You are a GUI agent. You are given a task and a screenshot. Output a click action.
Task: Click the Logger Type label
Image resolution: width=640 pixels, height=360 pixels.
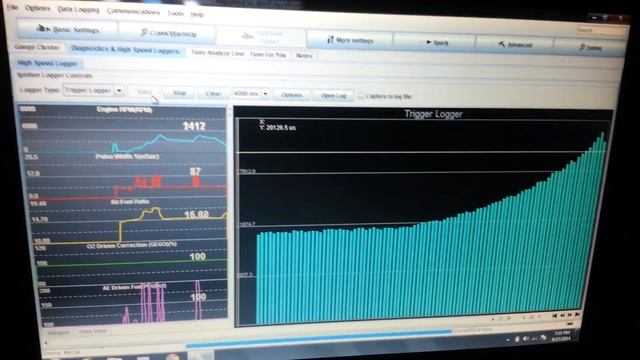point(40,89)
